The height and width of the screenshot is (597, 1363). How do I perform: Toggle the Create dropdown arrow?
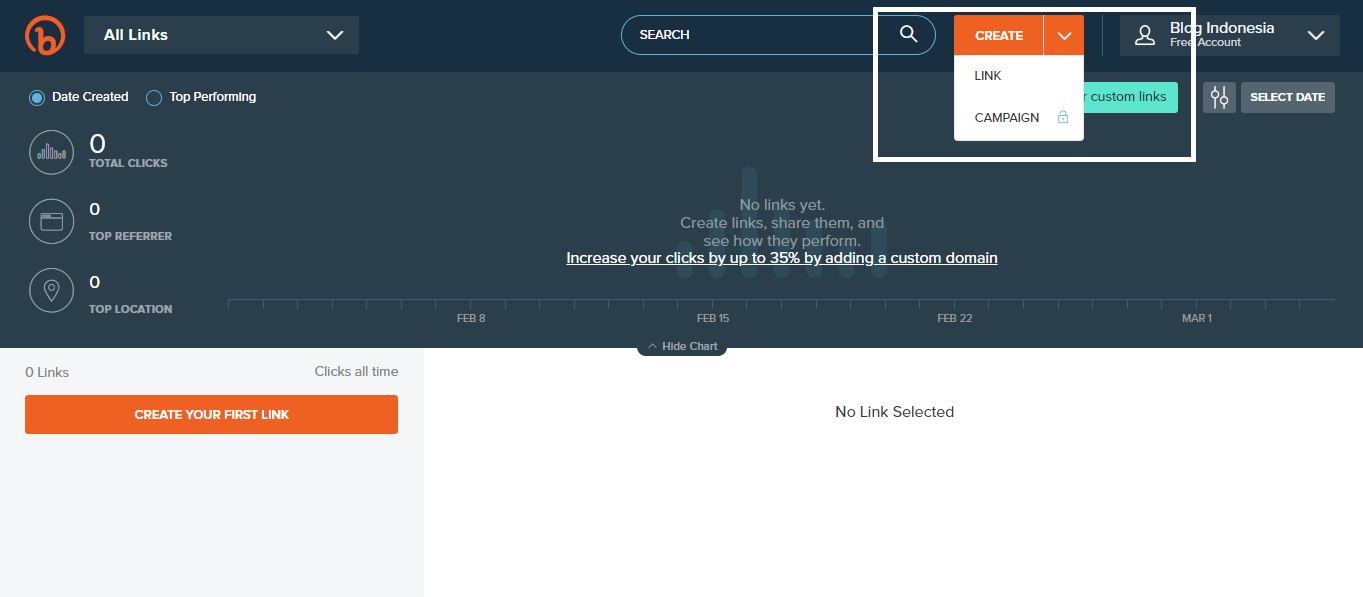point(1064,35)
